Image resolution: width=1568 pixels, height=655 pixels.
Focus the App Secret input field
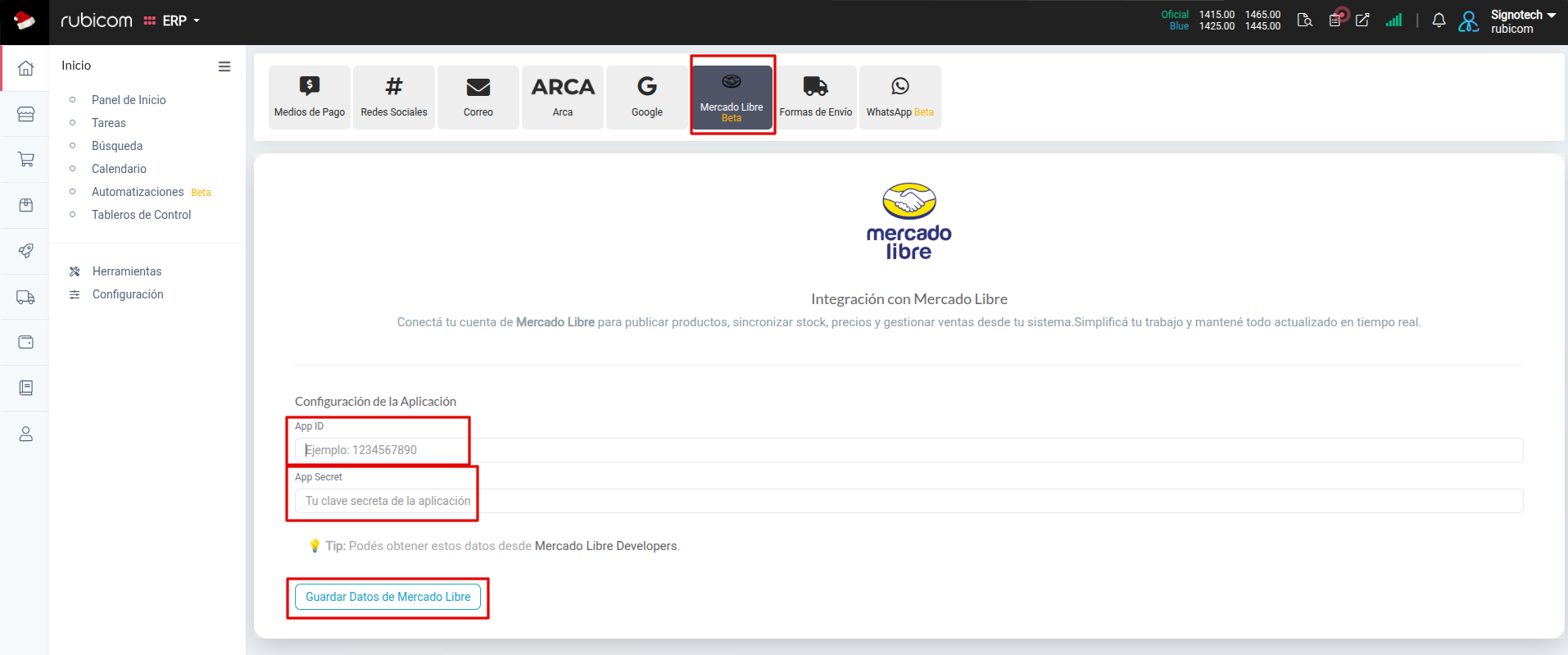tap(908, 501)
